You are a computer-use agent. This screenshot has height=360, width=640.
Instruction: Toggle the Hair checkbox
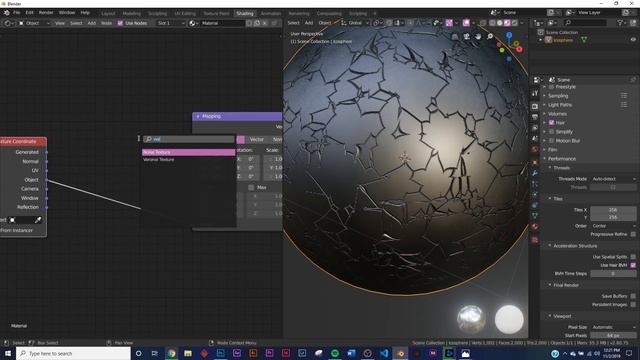click(x=551, y=122)
